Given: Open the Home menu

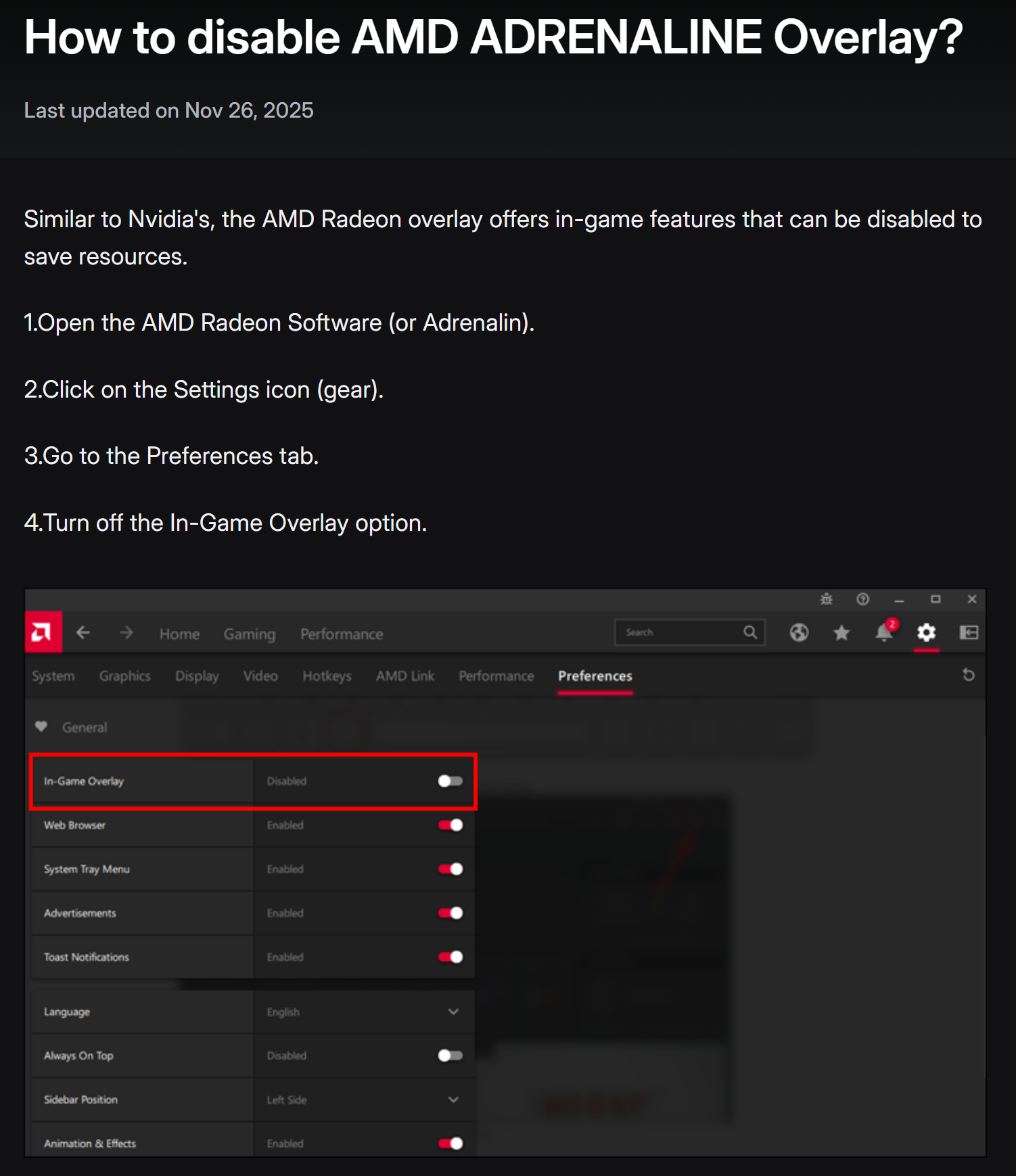Looking at the screenshot, I should [x=179, y=634].
